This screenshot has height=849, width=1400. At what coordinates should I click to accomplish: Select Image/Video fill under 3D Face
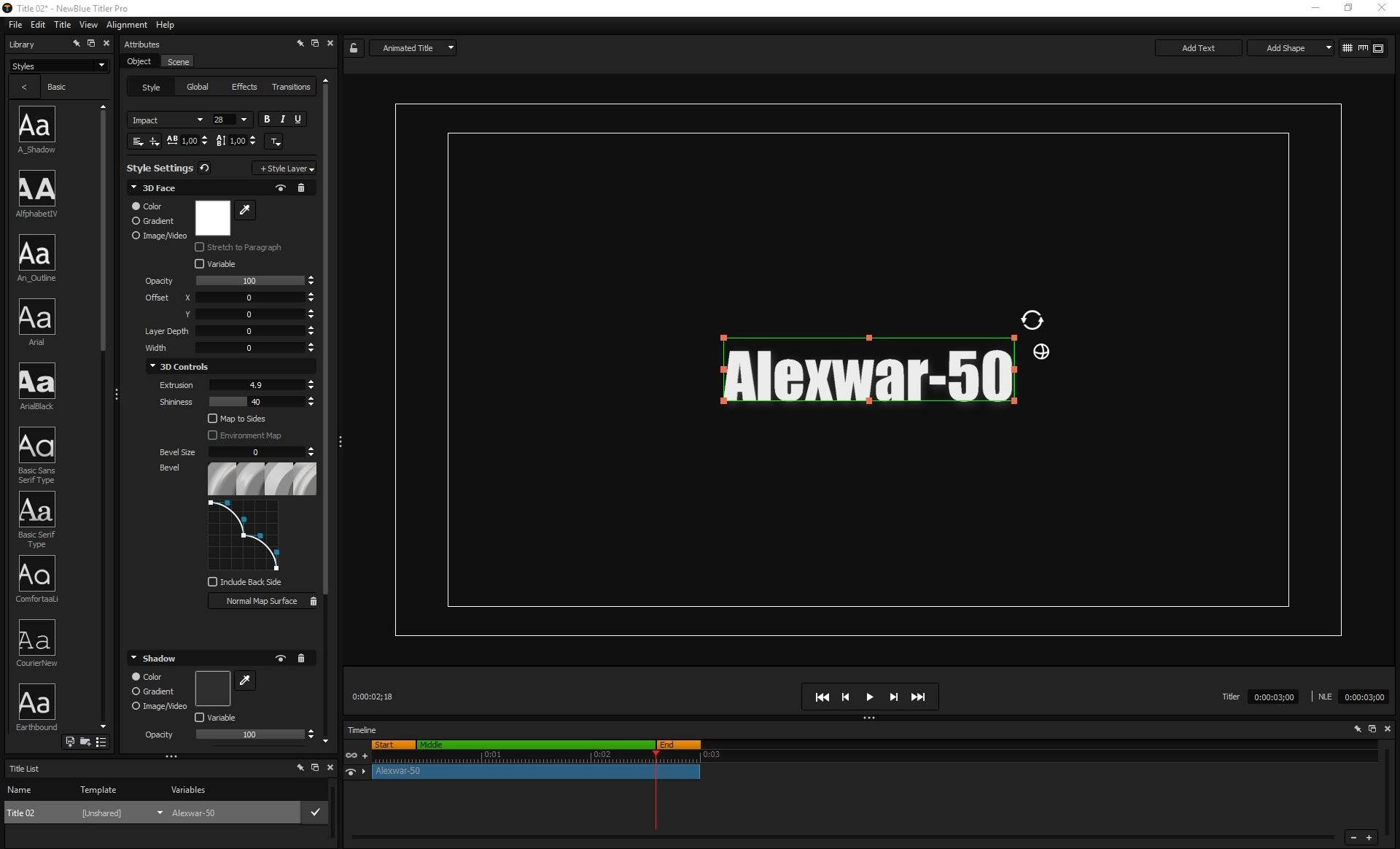[159, 236]
